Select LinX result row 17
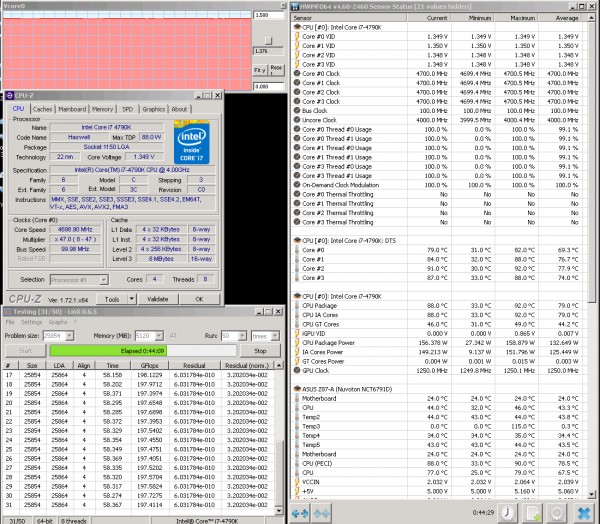Viewport: 600px width, 524px height. 138,375
